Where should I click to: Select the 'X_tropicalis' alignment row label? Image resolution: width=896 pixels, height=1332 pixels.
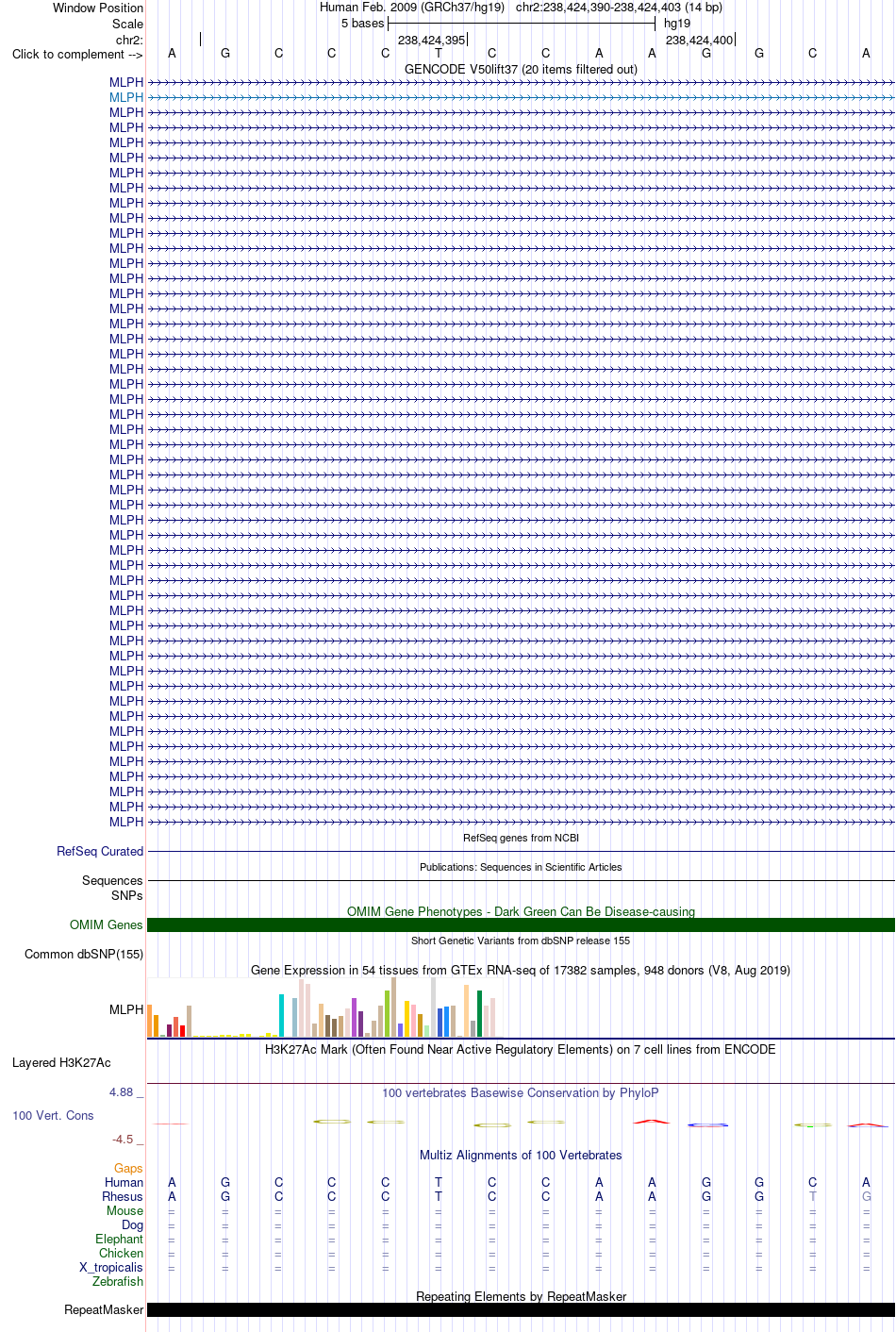111,1267
